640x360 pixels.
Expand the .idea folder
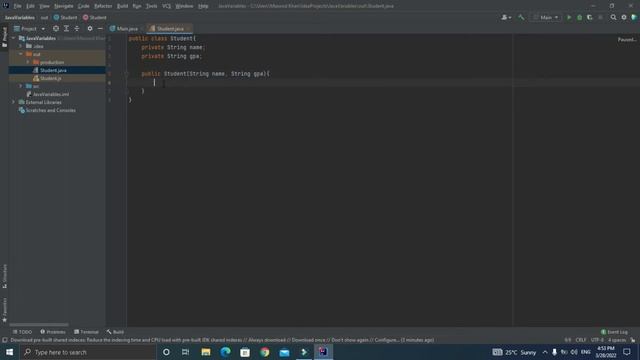(21, 46)
